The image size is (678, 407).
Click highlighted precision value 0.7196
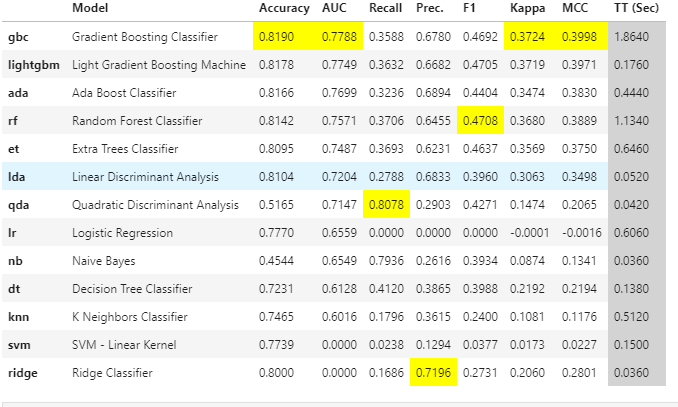pyautogui.click(x=433, y=373)
